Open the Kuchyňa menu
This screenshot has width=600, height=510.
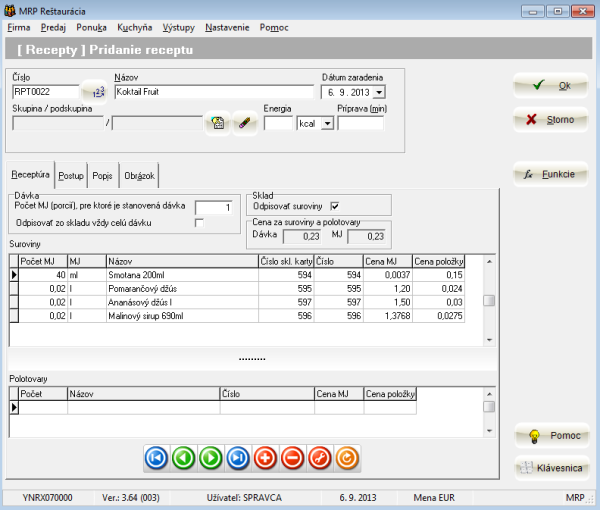pos(135,28)
